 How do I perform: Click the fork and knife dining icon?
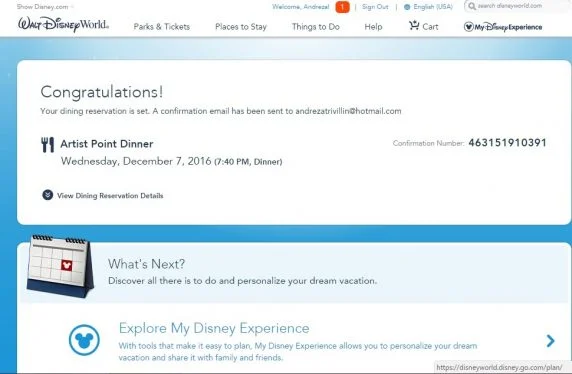(47, 144)
